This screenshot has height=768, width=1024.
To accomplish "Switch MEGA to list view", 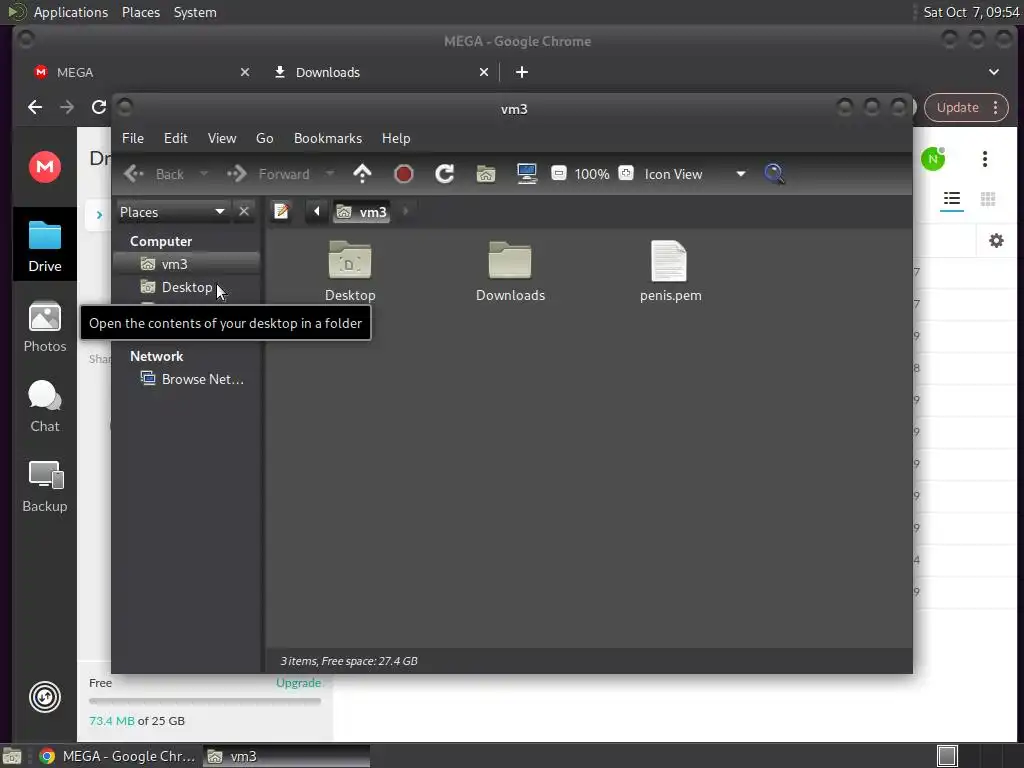I will point(952,199).
